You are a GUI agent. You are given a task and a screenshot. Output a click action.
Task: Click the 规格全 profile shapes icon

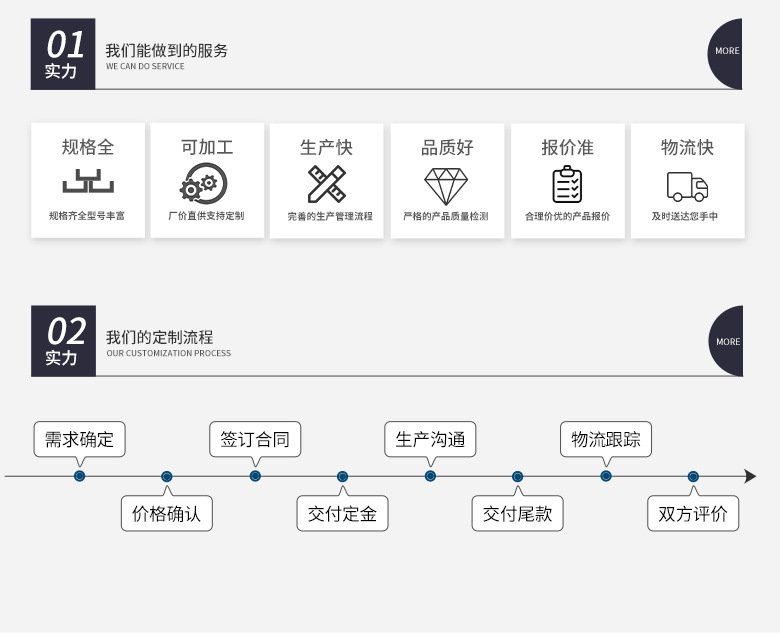pos(88,181)
